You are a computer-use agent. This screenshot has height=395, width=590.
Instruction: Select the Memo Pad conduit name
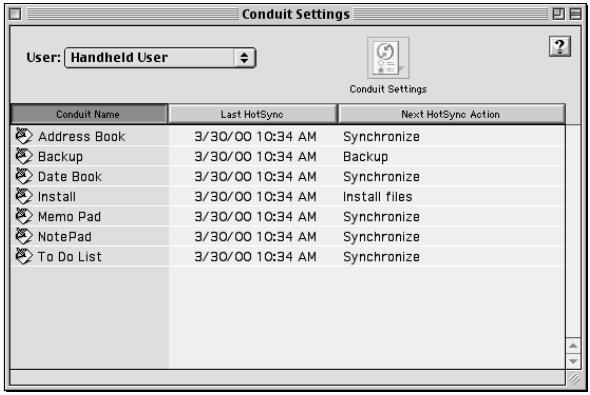pos(70,217)
